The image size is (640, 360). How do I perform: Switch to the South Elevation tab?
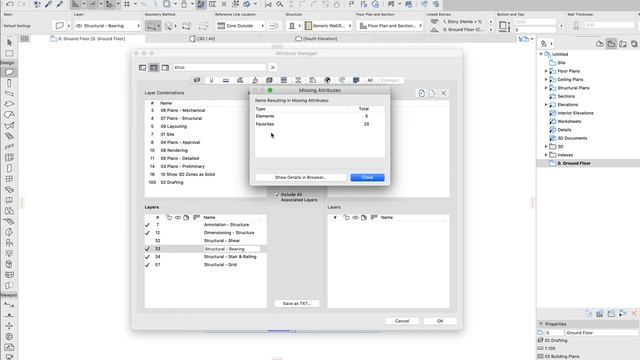click(316, 39)
